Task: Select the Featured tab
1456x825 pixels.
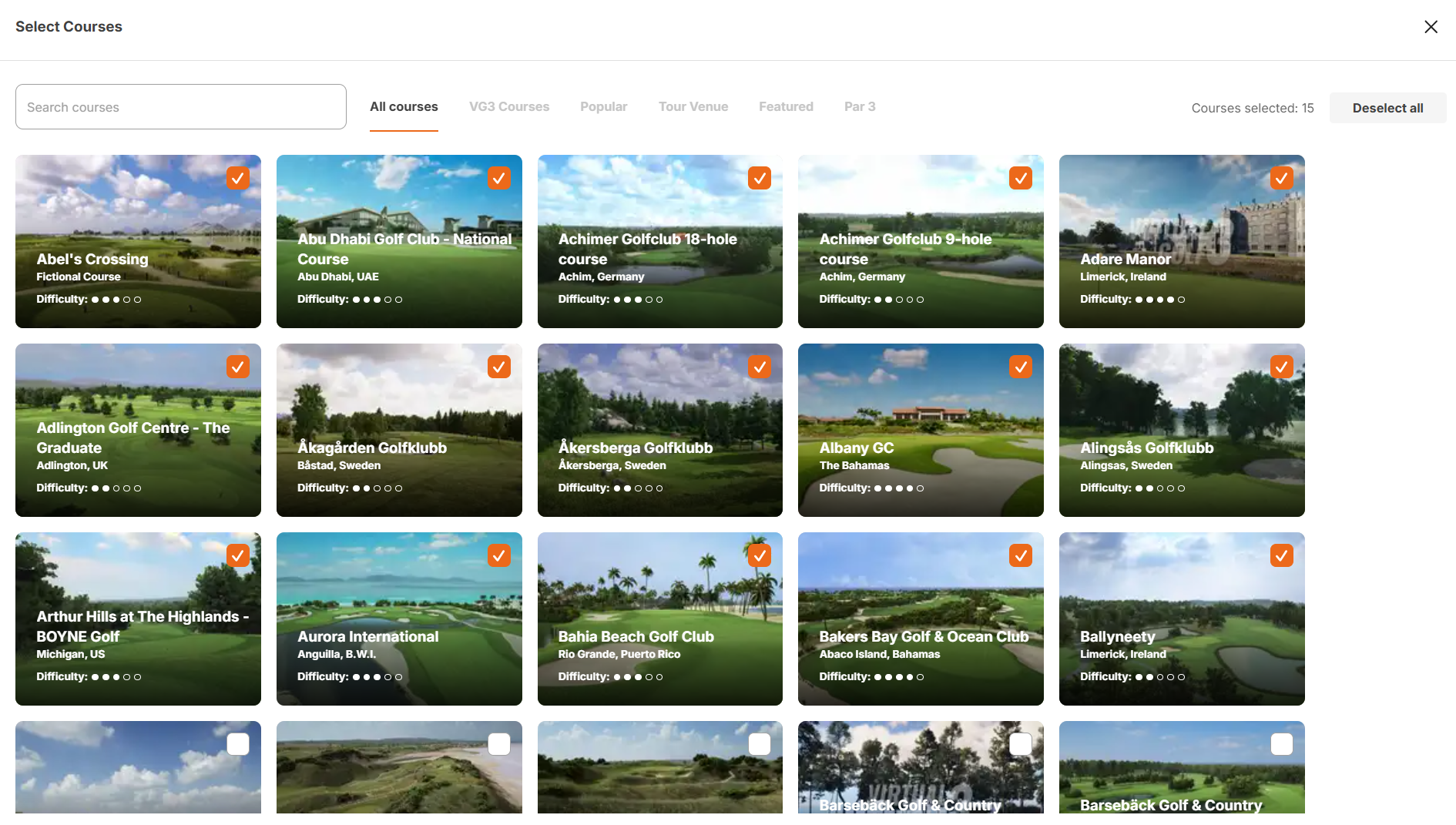Action: (x=786, y=106)
